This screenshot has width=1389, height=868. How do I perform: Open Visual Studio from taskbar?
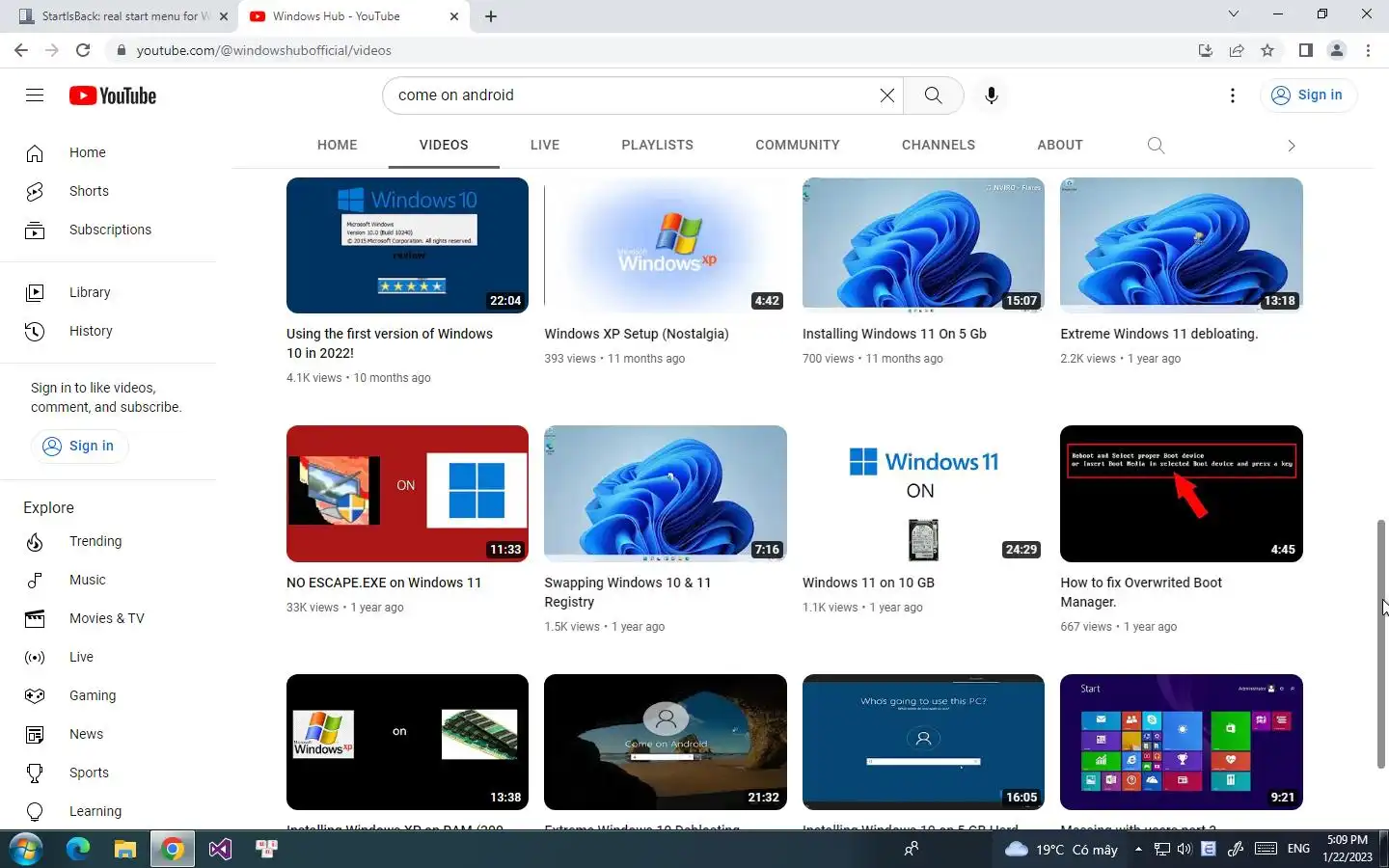(x=220, y=849)
